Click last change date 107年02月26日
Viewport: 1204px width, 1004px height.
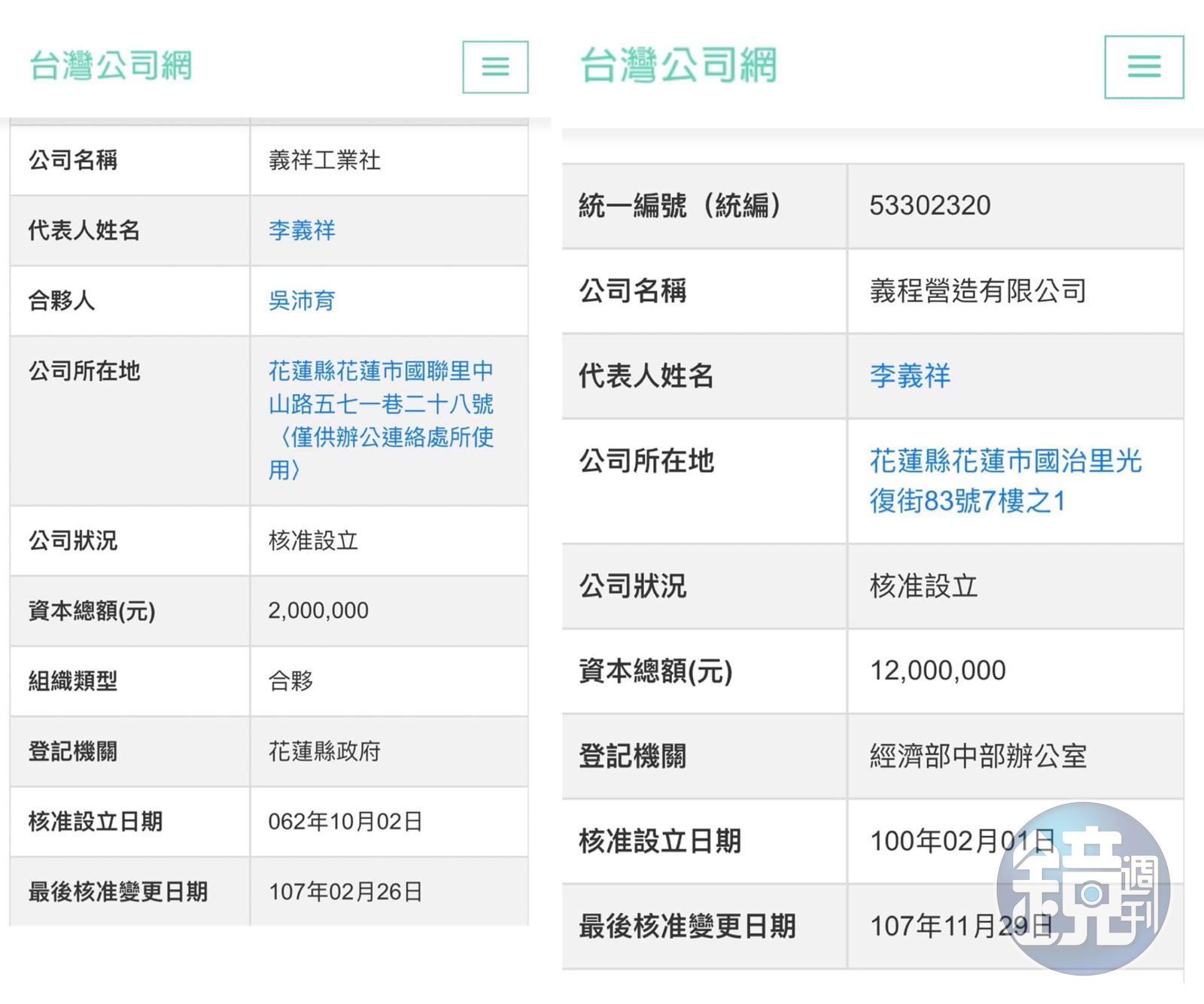(x=345, y=892)
